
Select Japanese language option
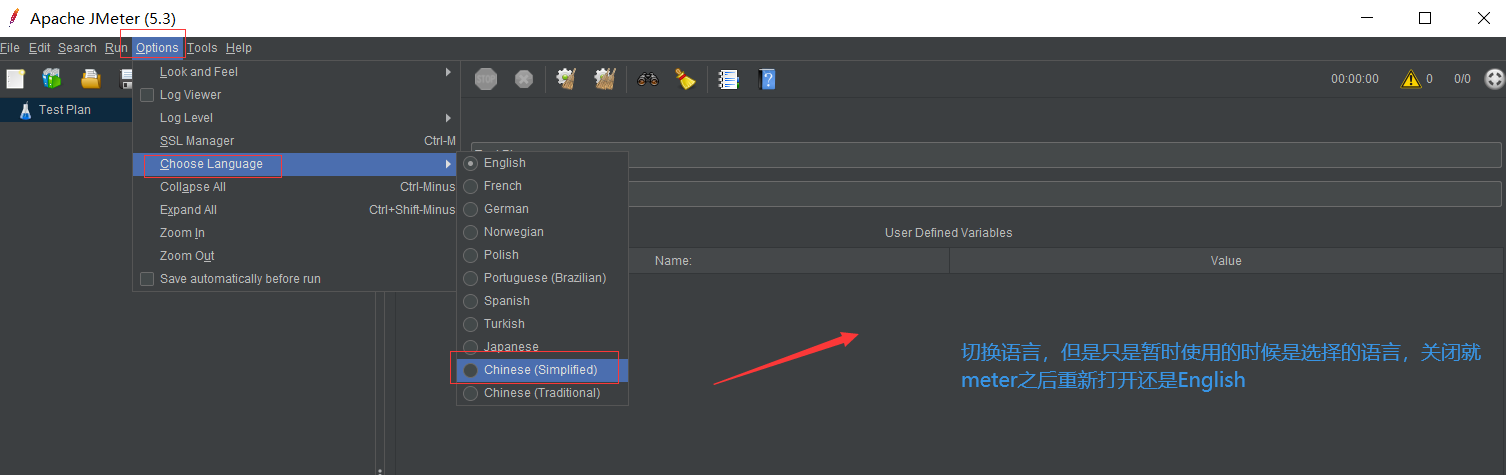(542, 347)
